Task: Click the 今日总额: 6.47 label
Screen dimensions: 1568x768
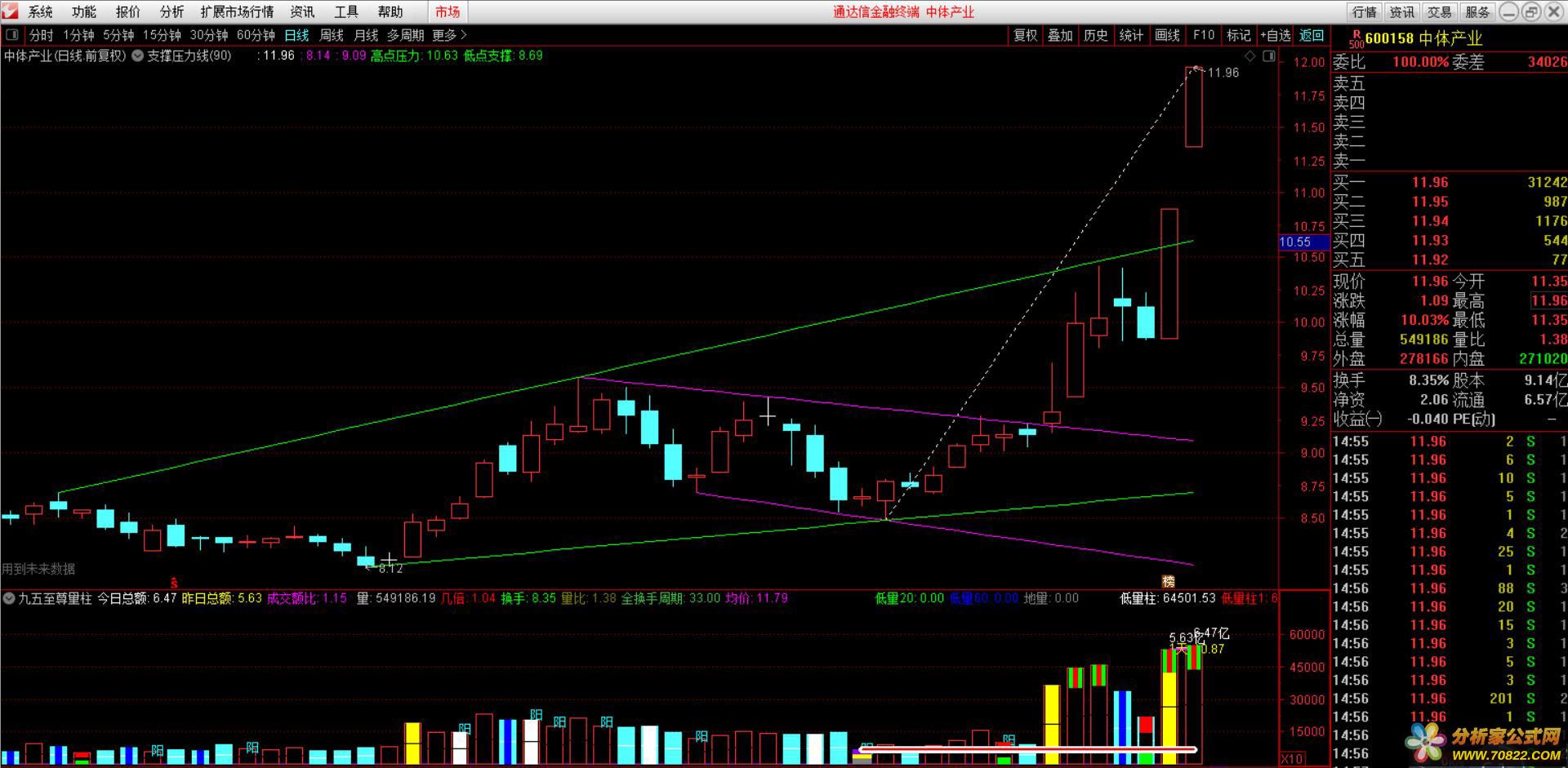Action: coord(137,598)
